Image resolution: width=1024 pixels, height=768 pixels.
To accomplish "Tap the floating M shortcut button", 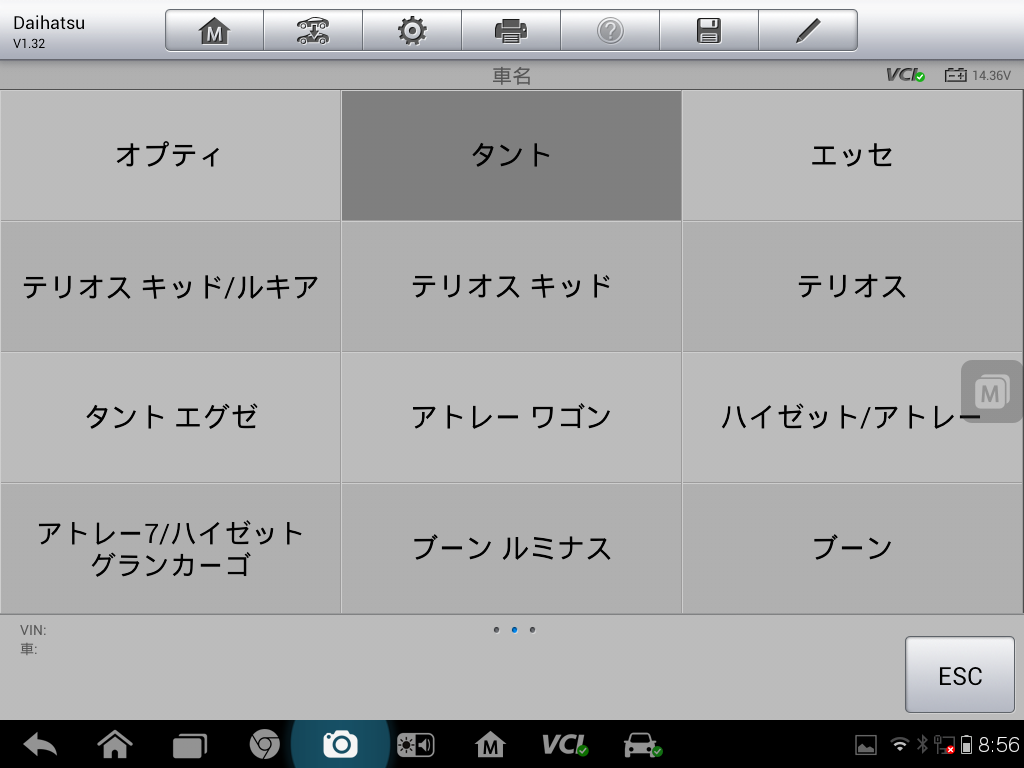I will click(x=991, y=392).
